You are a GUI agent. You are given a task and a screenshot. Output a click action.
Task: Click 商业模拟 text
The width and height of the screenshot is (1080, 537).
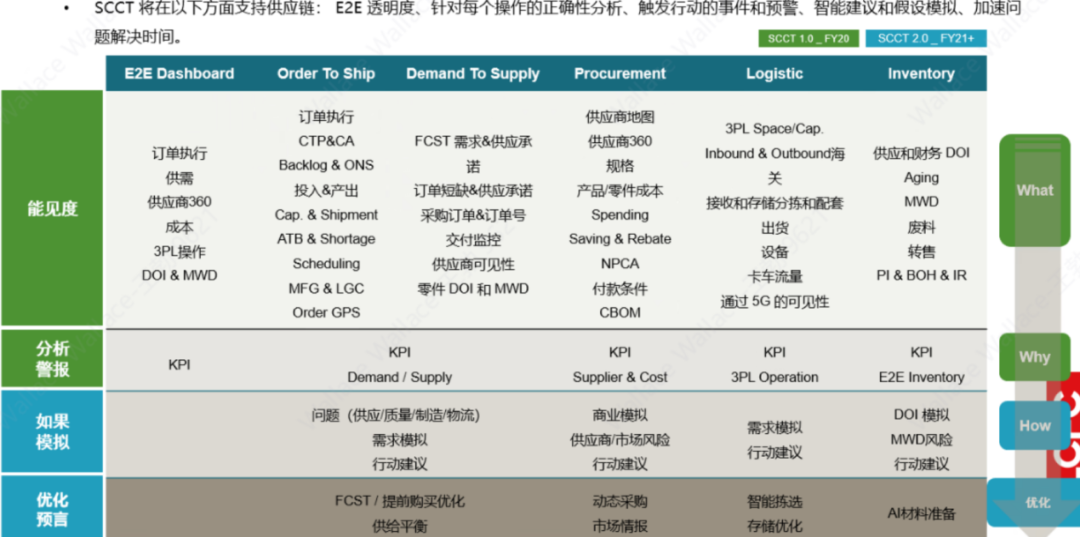[620, 415]
